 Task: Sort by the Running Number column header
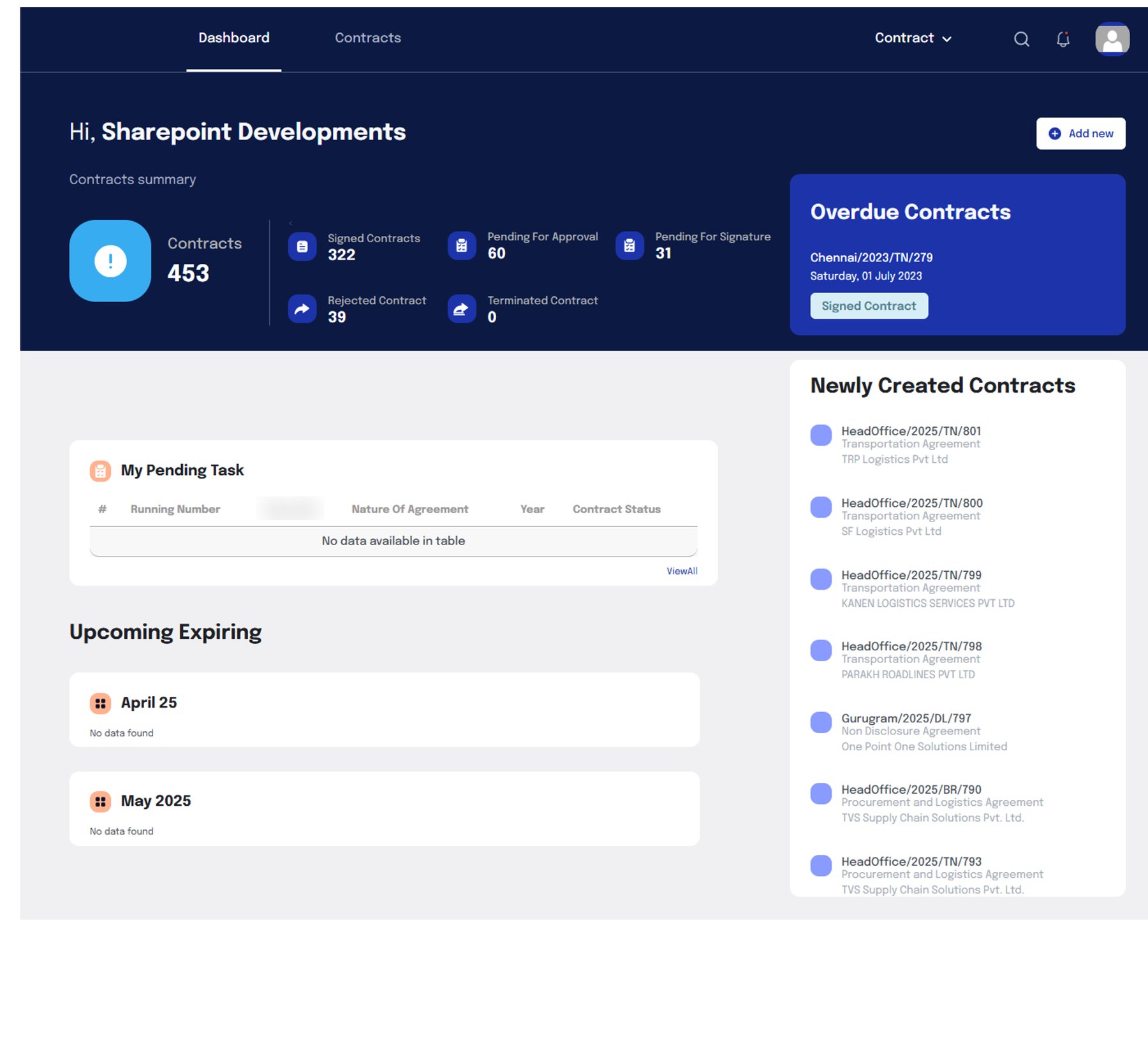pyautogui.click(x=175, y=509)
